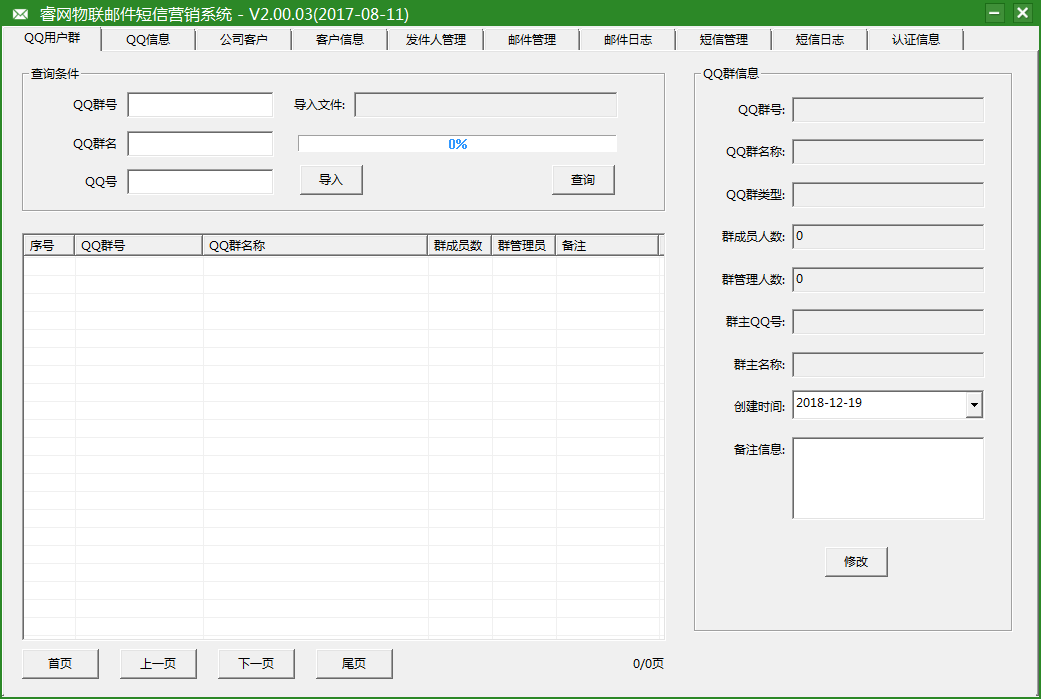Click the envelope icon in the title bar
Screen dimensions: 1041x699
(20, 13)
